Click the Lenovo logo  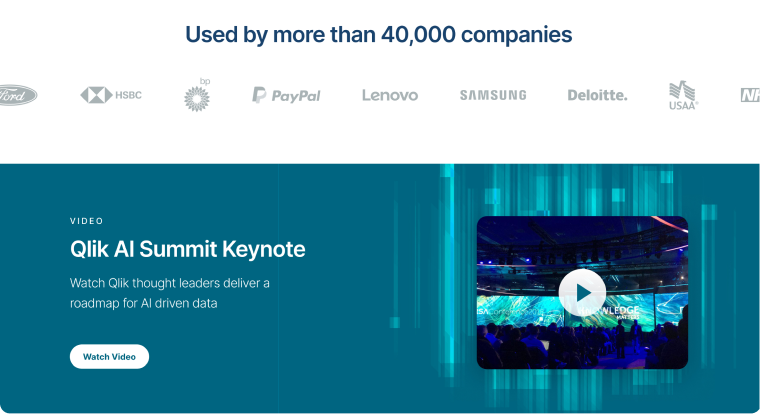[x=390, y=95]
